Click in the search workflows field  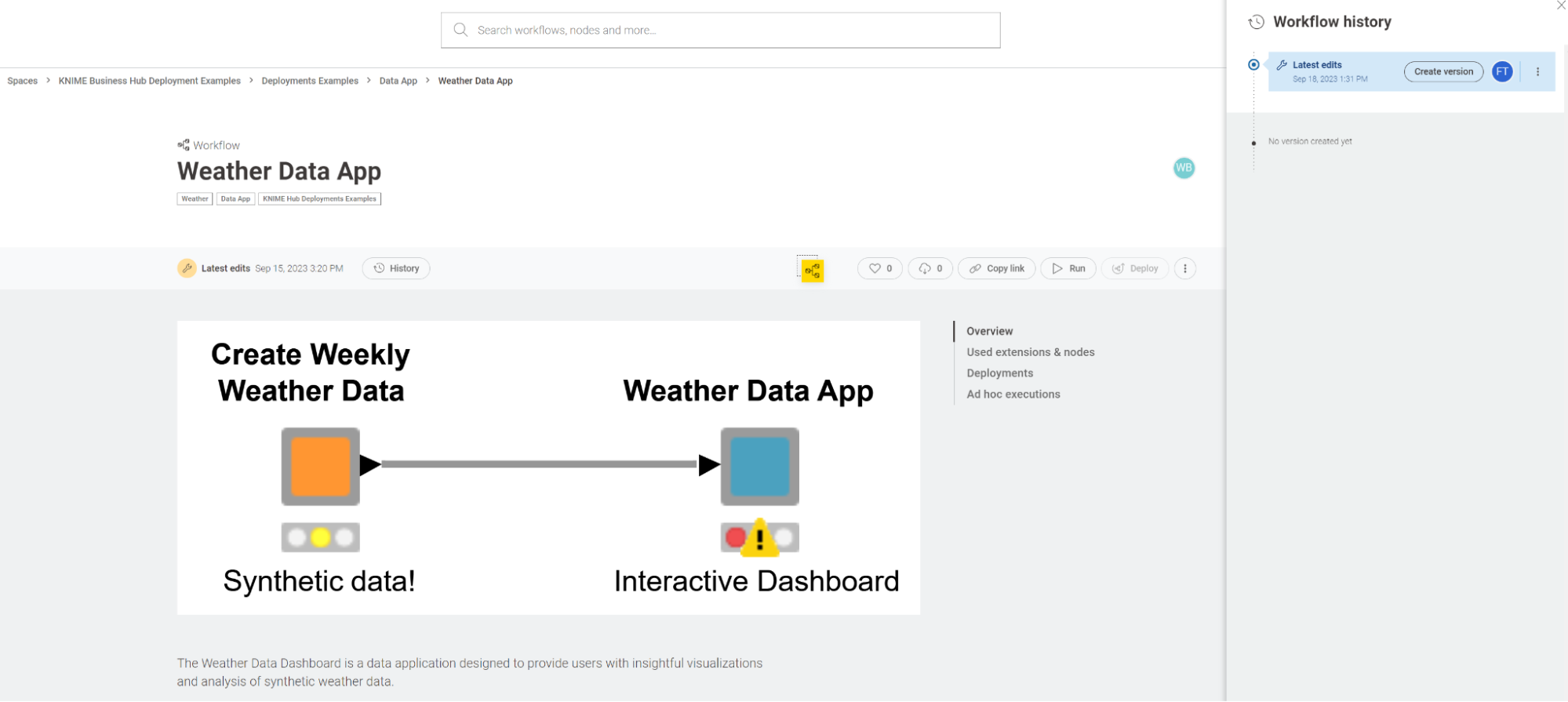click(x=729, y=30)
